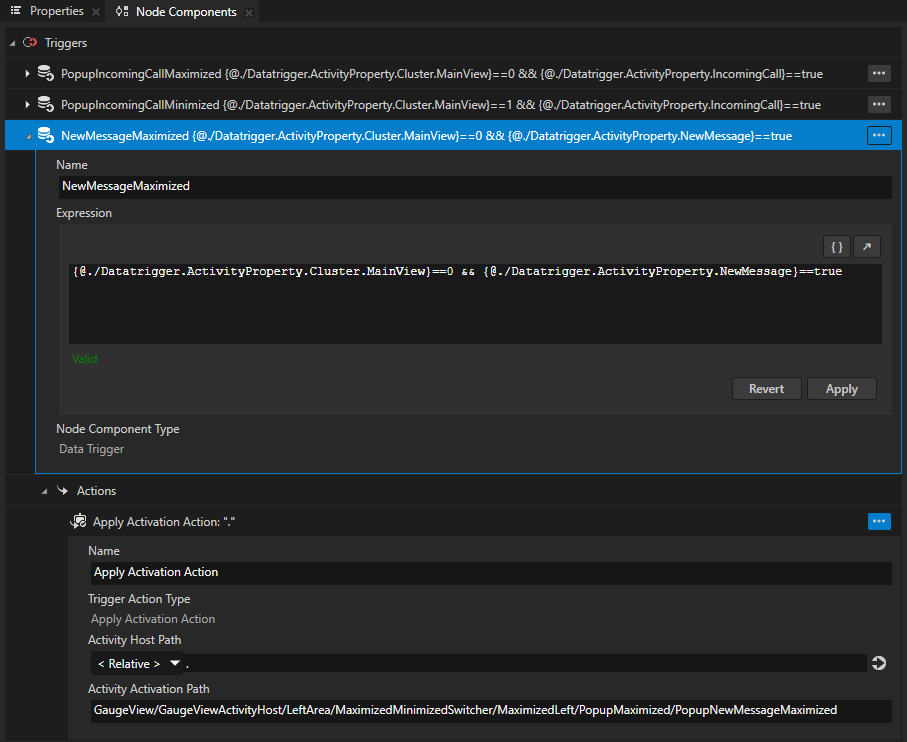Click the Triggers section trigger icon
907x742 pixels.
click(x=29, y=42)
